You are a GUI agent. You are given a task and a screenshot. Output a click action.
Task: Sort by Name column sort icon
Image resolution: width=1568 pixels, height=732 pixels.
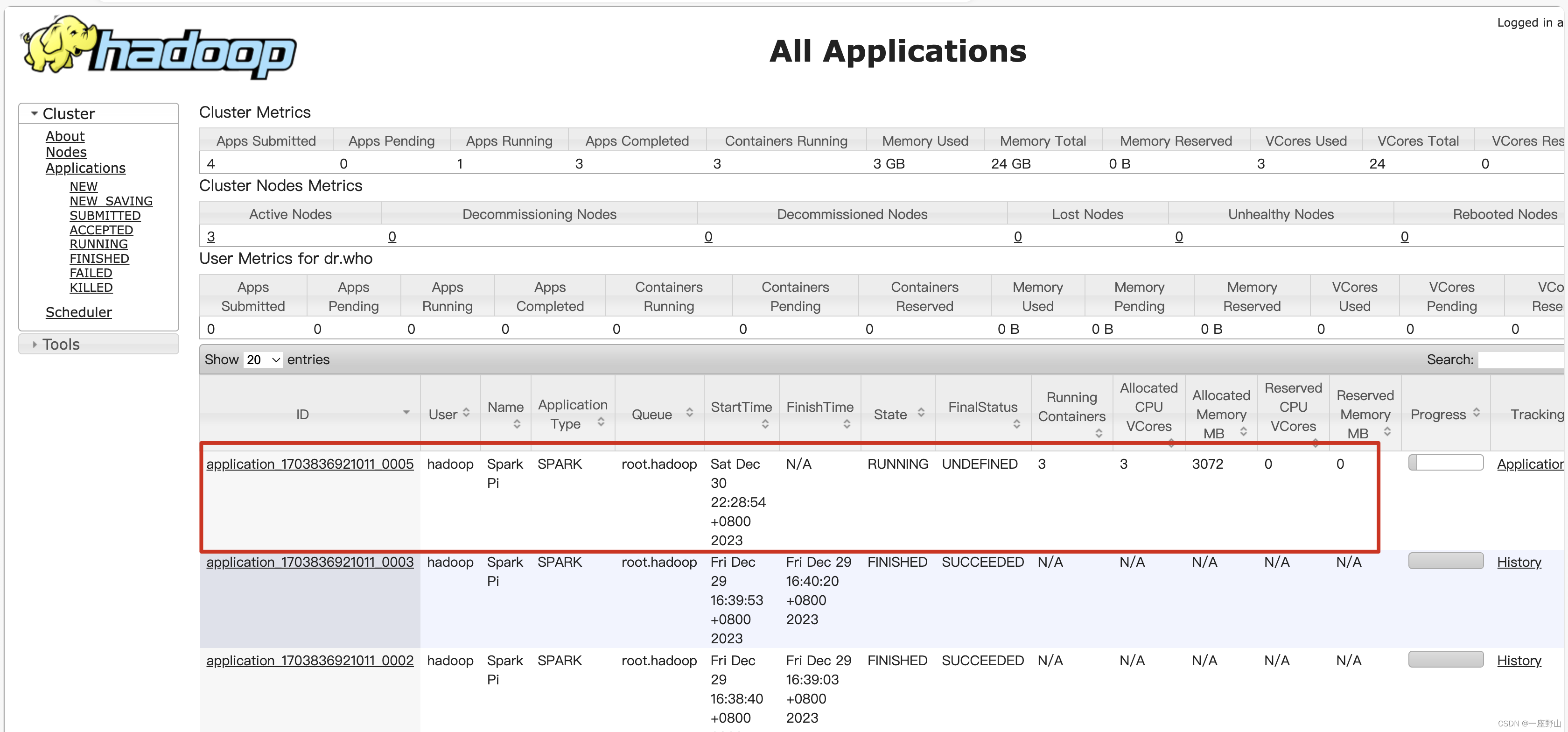(517, 424)
